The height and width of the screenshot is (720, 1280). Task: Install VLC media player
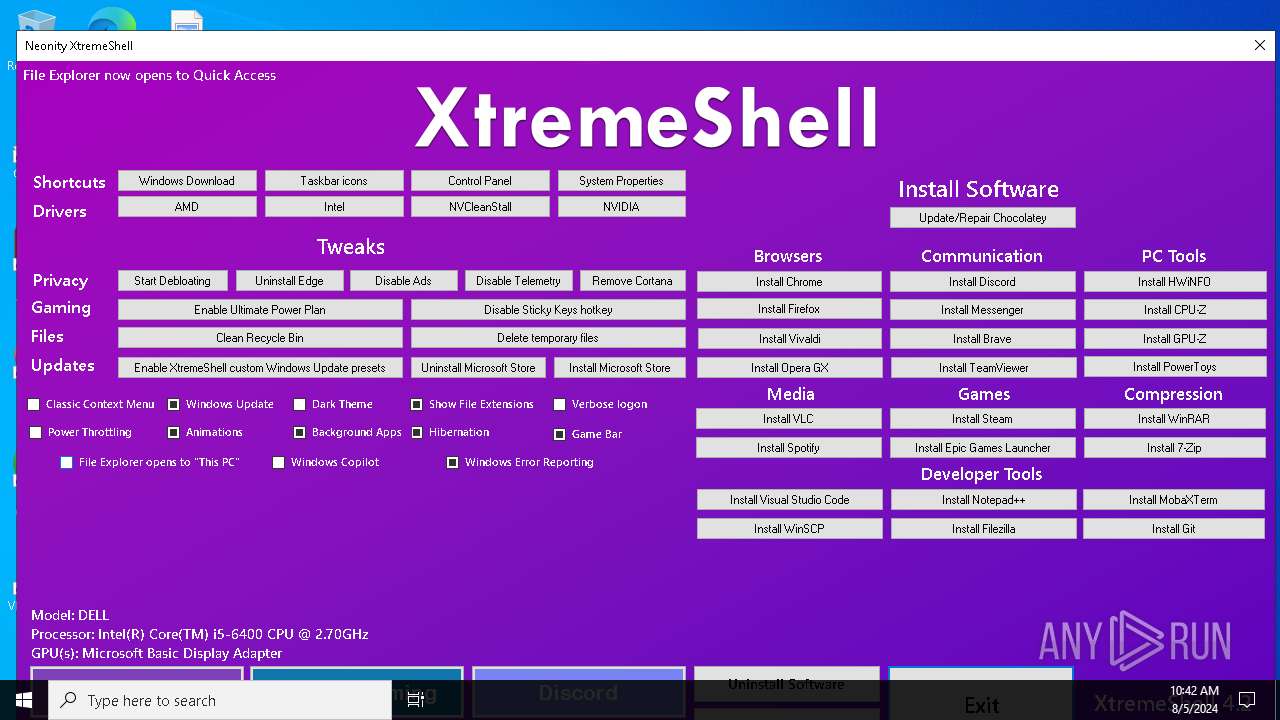(x=789, y=419)
